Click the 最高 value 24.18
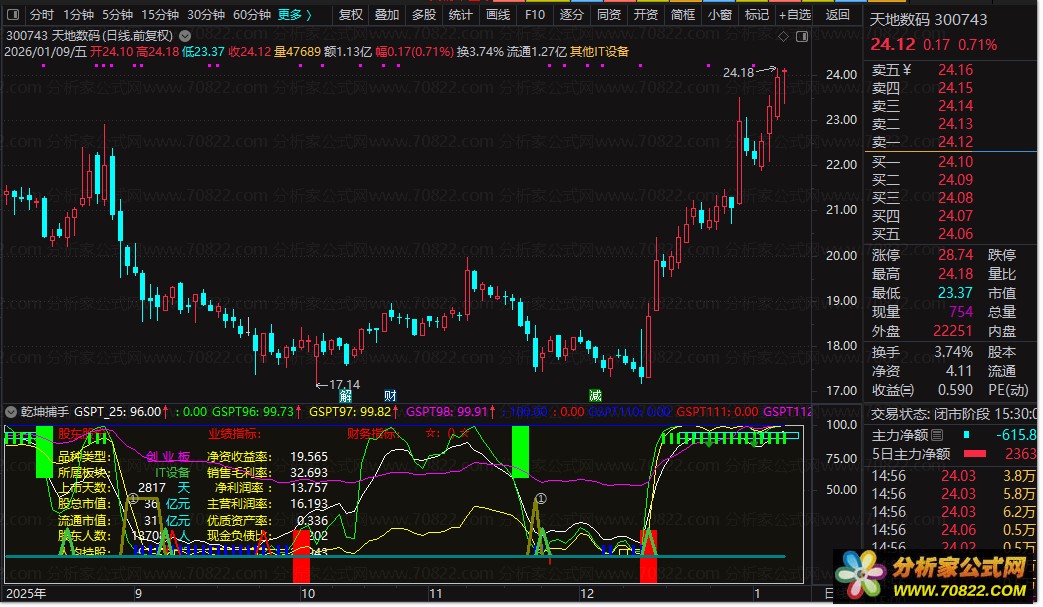This screenshot has height=607, width=1043. coord(955,274)
